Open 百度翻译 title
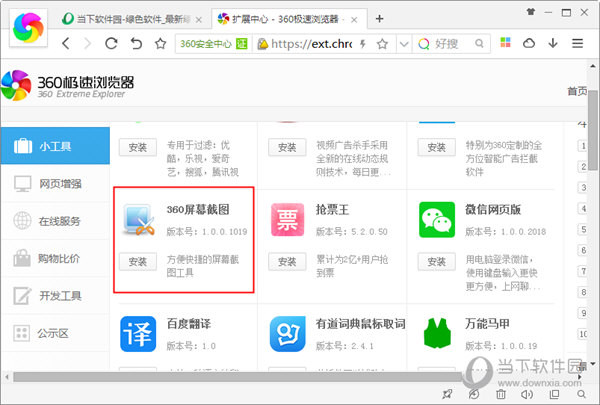The width and height of the screenshot is (600, 405). click(189, 324)
